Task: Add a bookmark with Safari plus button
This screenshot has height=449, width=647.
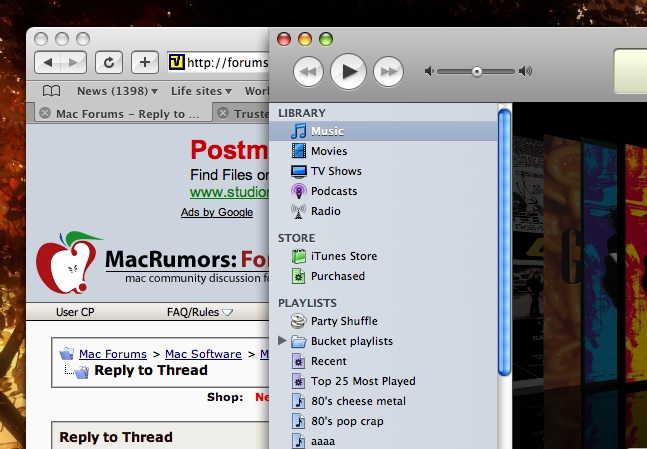Action: (x=144, y=62)
